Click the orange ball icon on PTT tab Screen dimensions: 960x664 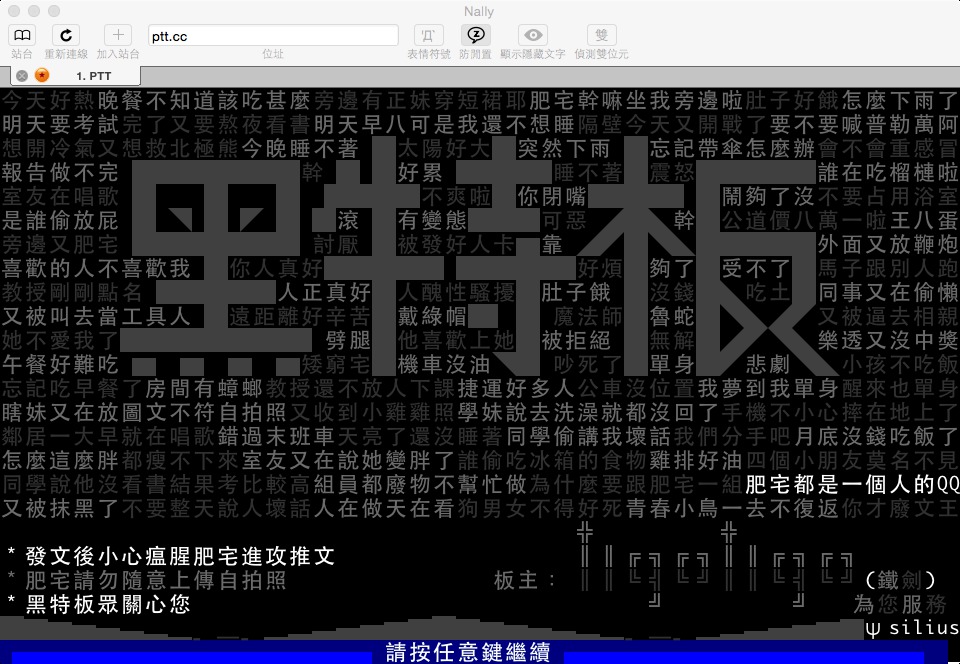[42, 75]
